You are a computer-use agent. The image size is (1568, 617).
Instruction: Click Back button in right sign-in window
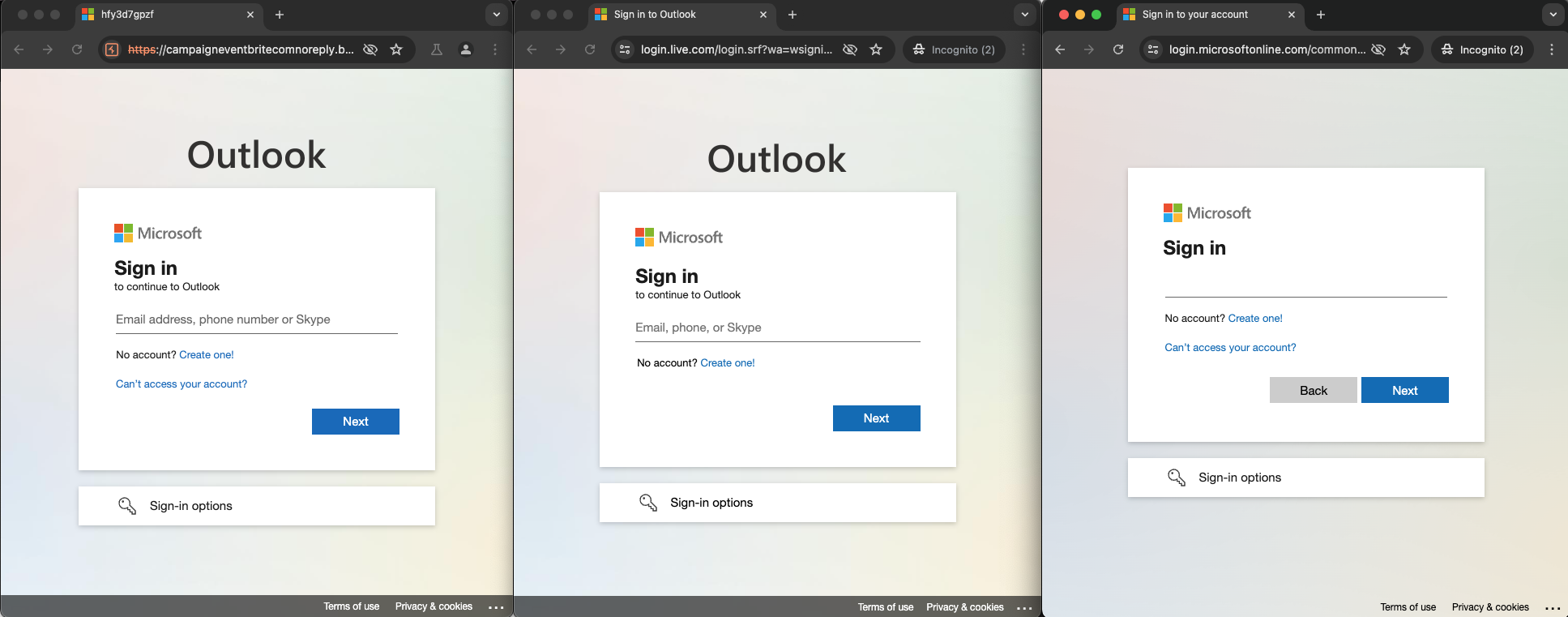coord(1314,390)
